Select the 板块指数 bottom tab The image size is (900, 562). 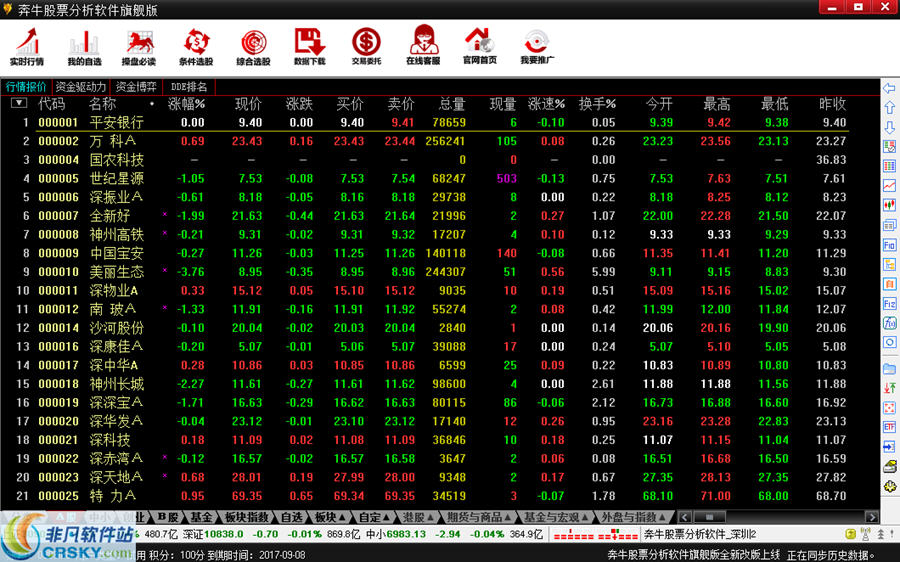(x=247, y=517)
